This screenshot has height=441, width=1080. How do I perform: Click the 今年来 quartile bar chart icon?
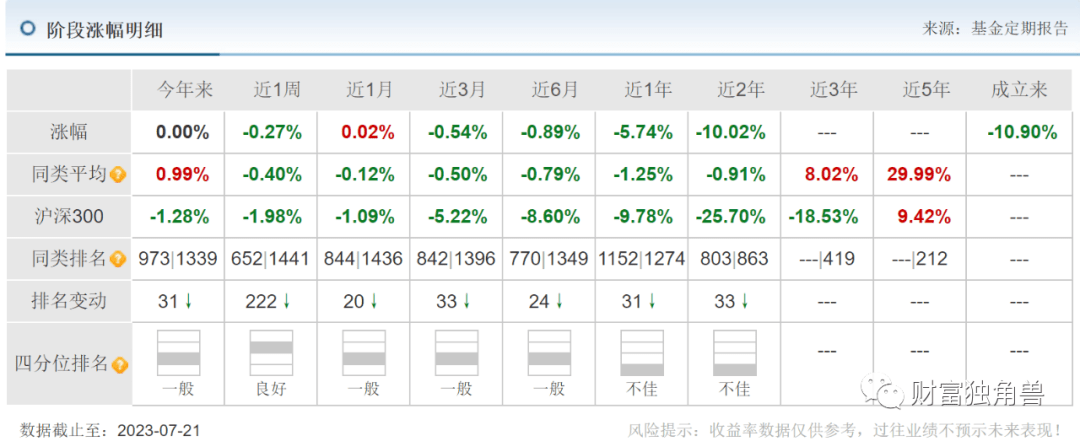pyautogui.click(x=179, y=353)
